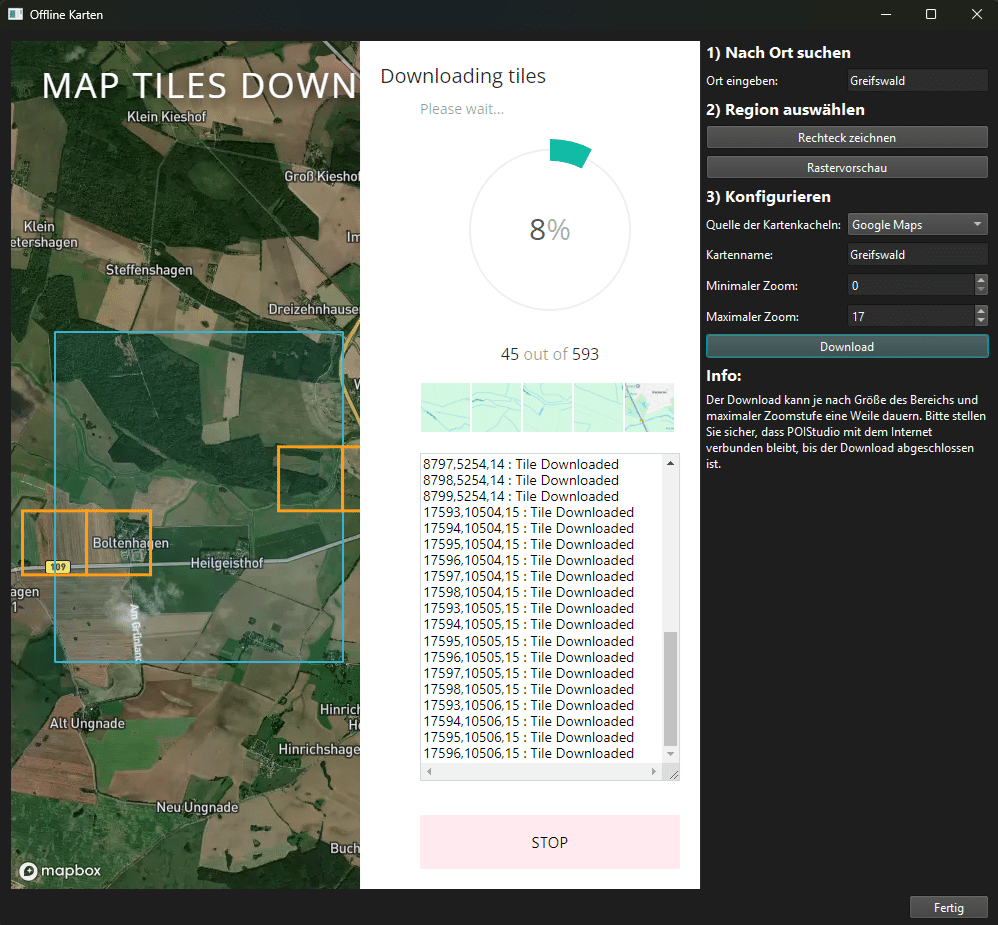This screenshot has width=998, height=925.
Task: Click the Mapbox logo on the map
Action: [x=61, y=870]
